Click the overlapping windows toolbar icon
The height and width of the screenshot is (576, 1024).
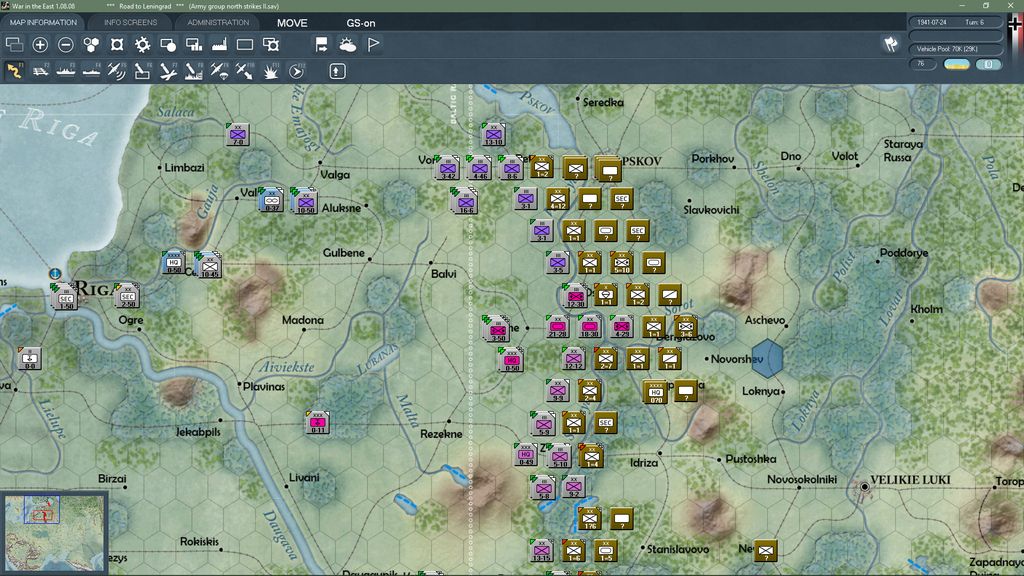tap(14, 44)
